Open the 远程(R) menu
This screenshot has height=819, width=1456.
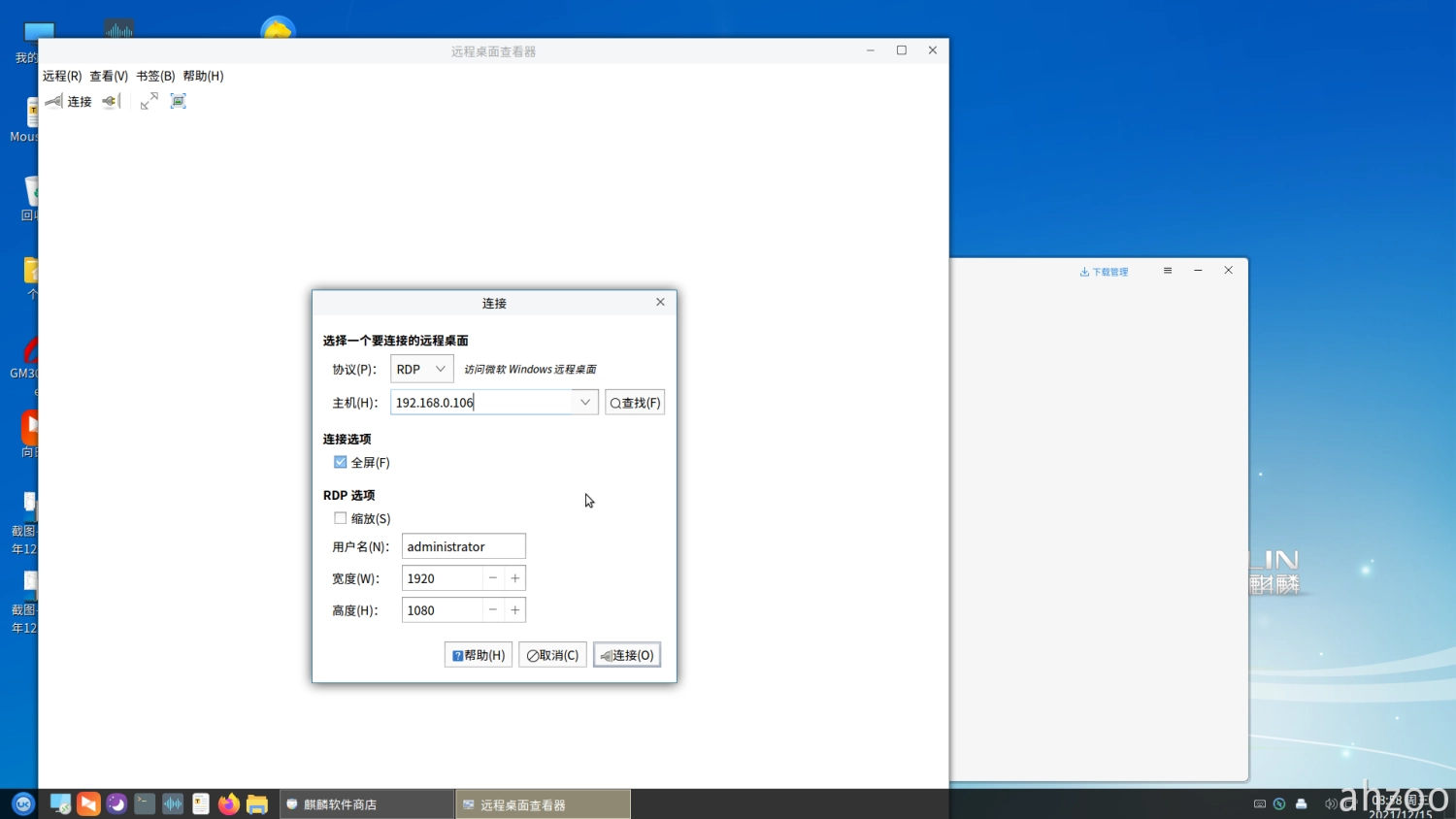(62, 76)
